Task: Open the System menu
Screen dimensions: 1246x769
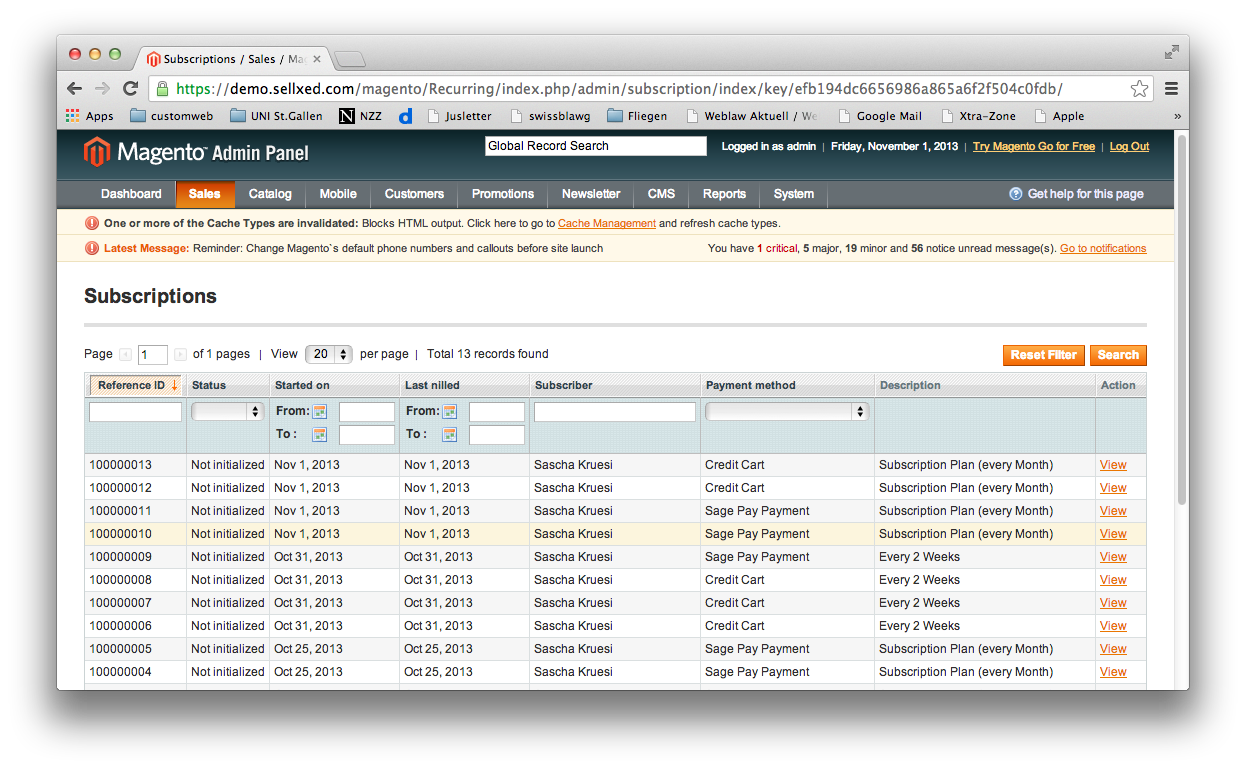Action: [x=794, y=194]
